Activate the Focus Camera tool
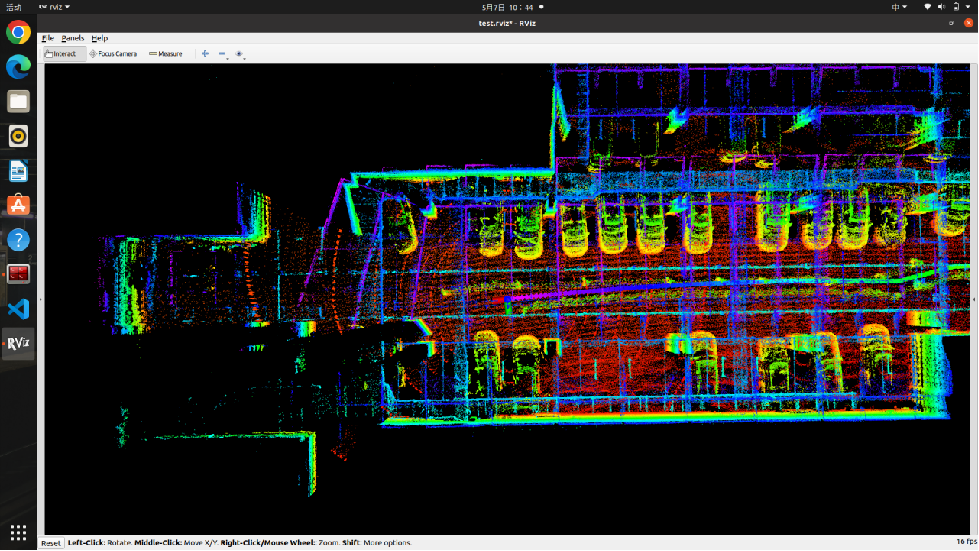The height and width of the screenshot is (551, 979). click(113, 54)
